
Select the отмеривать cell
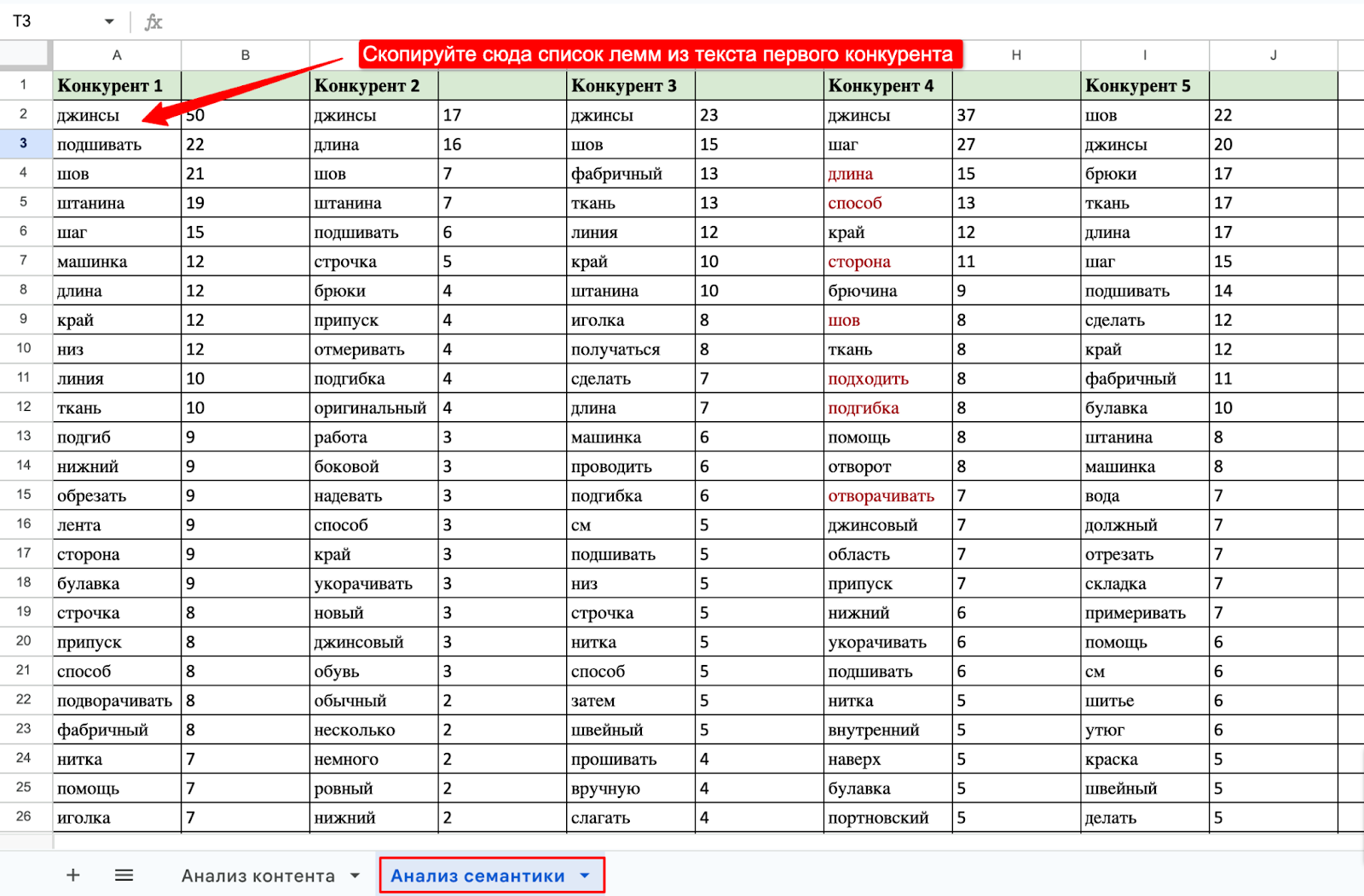(x=374, y=349)
